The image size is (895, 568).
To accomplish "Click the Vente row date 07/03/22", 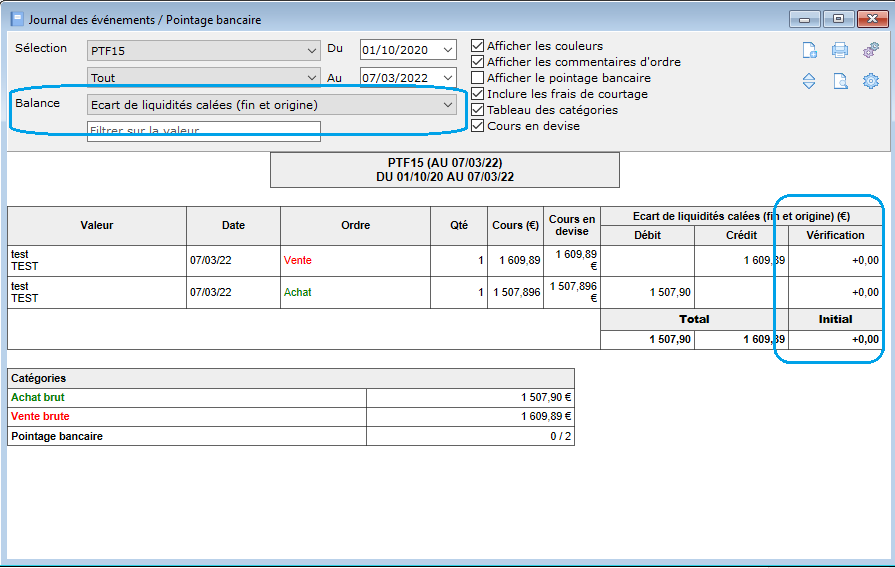I will click(233, 261).
